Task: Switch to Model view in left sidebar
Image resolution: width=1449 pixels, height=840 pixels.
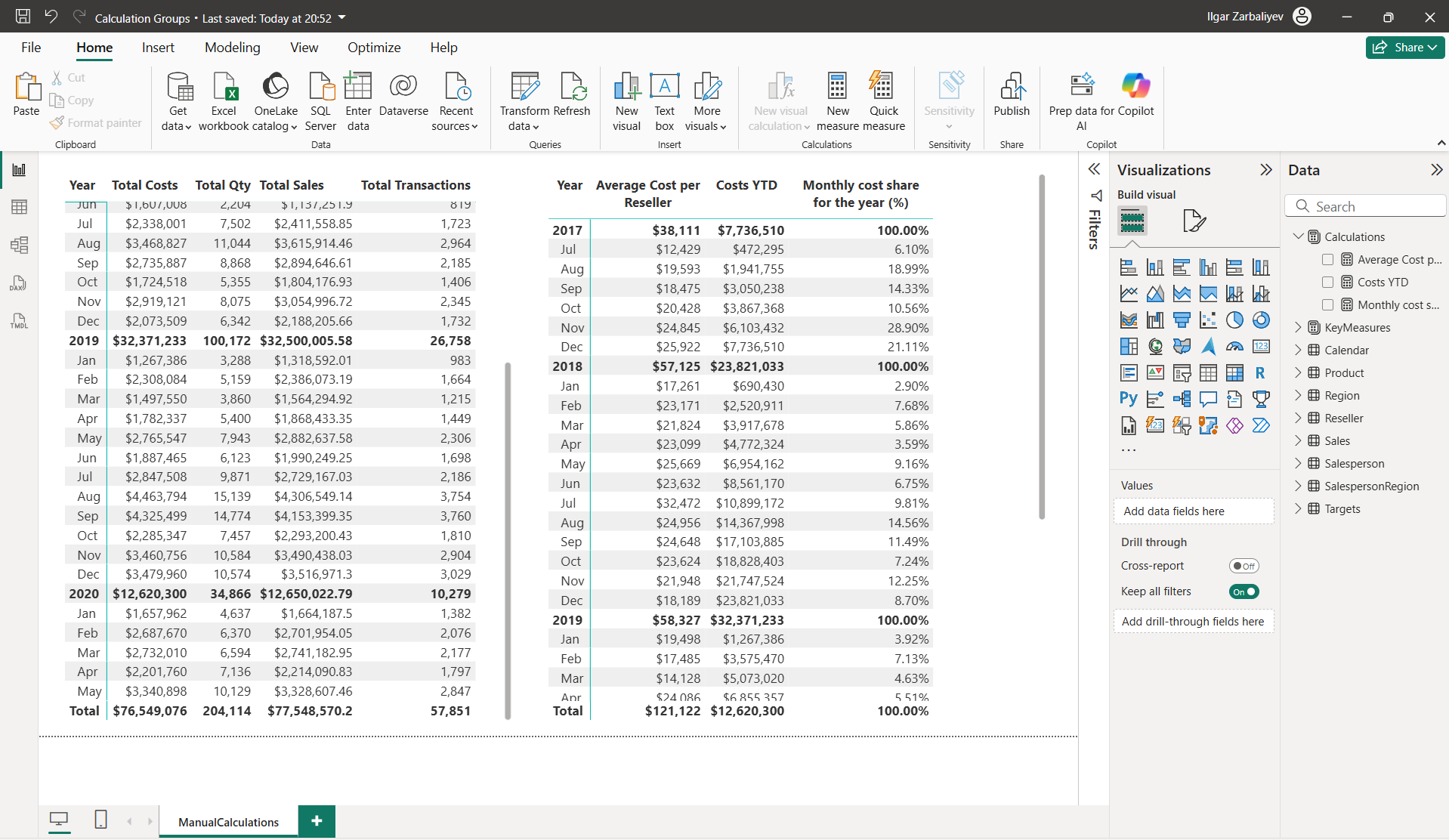Action: [20, 245]
